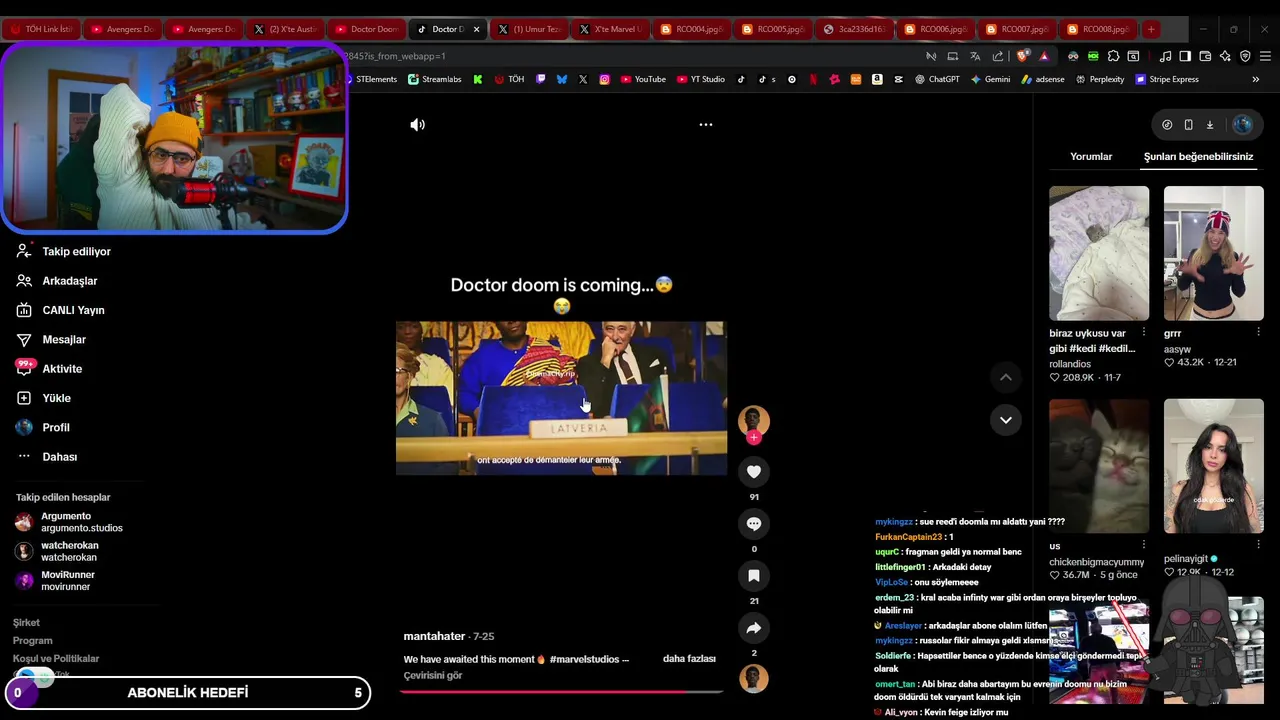Open the 'grrr' video thumbnail by aasyw
The width and height of the screenshot is (1280, 720).
click(1214, 253)
